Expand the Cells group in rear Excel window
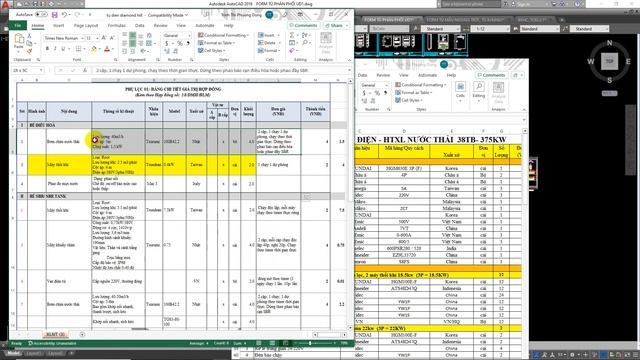 point(460,92)
